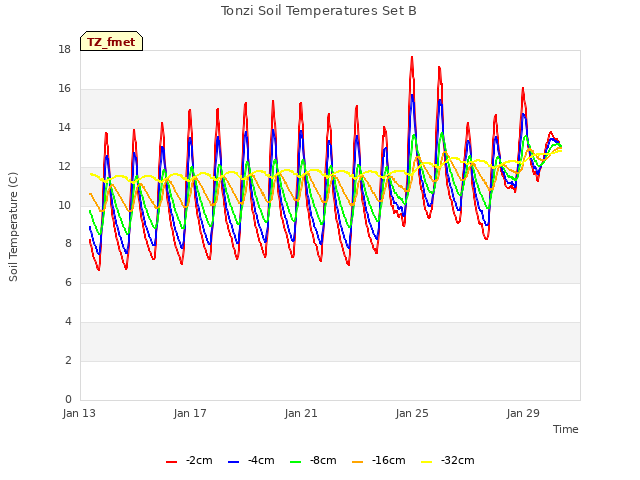640x480 pixels.
Task: Click the 16 y-axis tick label
Action: (x=64, y=89)
